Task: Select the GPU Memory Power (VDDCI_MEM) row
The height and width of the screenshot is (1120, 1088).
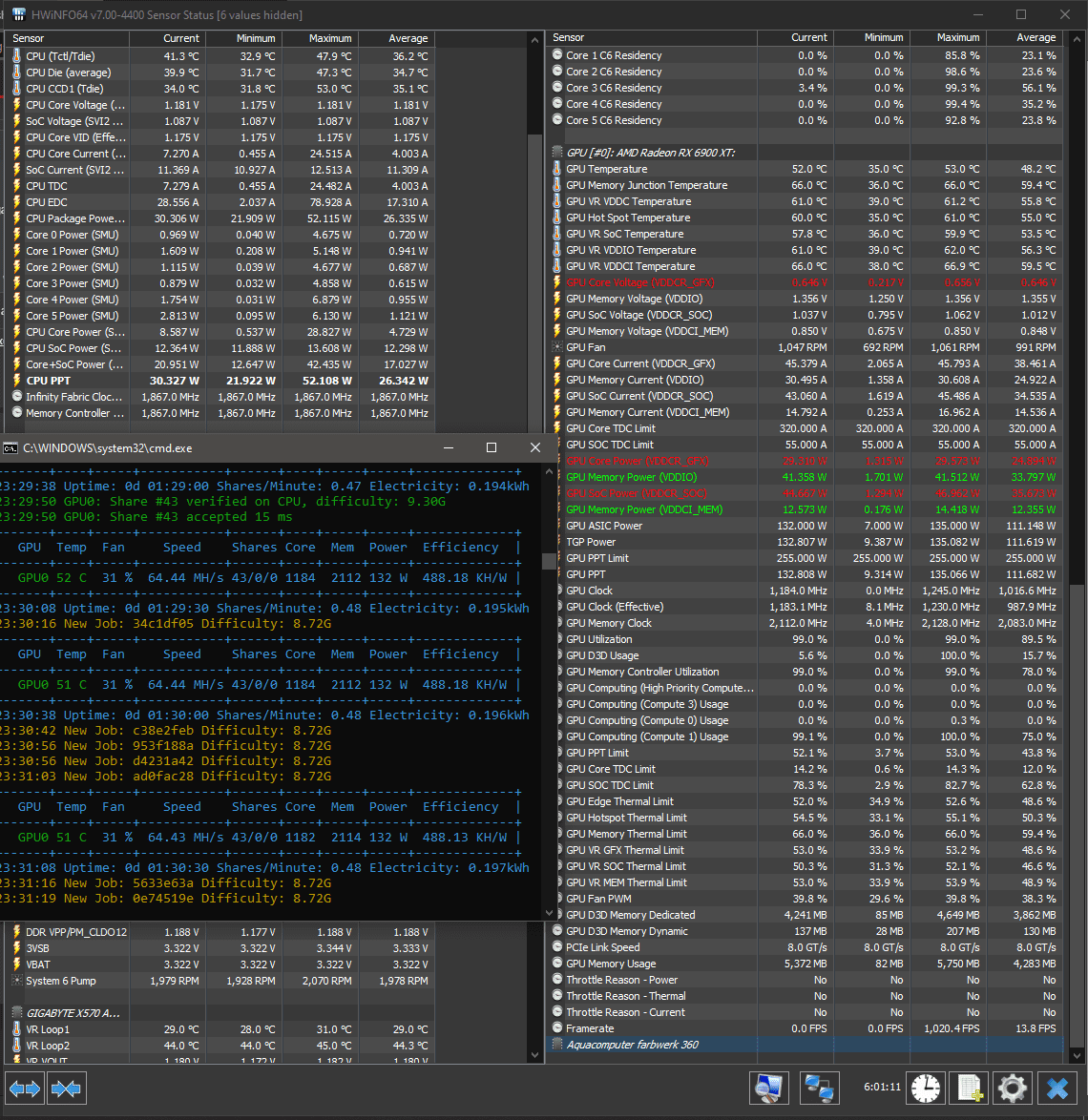Action: [806, 509]
